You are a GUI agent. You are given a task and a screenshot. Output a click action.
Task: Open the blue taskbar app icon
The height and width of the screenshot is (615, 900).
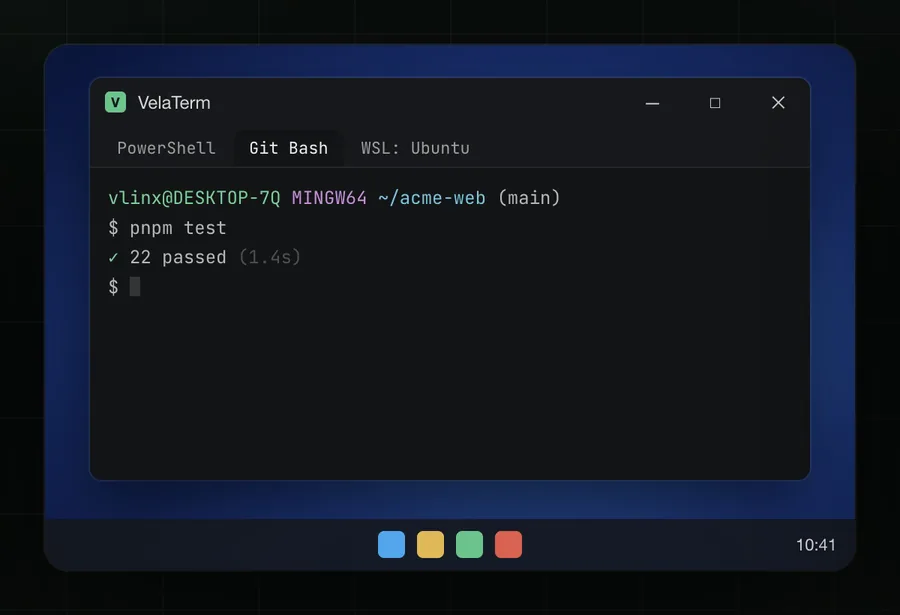(x=391, y=544)
